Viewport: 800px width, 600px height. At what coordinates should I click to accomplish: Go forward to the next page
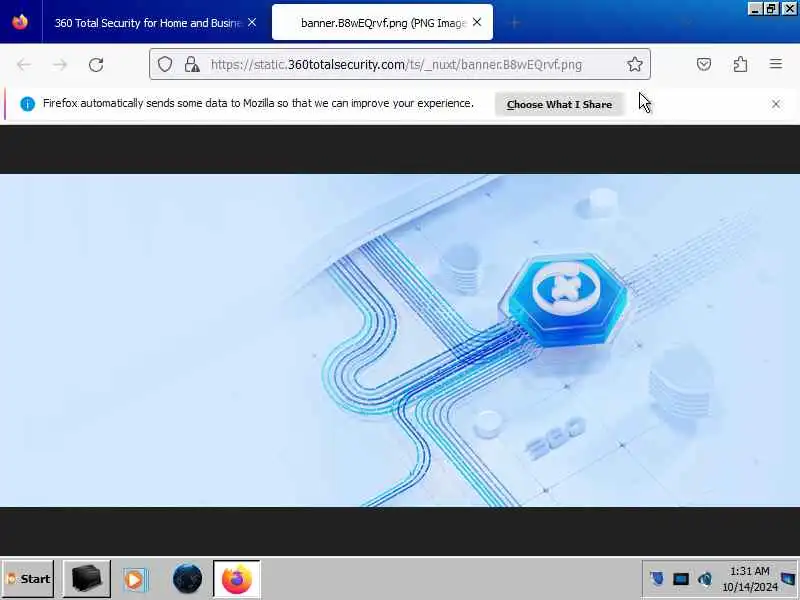click(60, 64)
